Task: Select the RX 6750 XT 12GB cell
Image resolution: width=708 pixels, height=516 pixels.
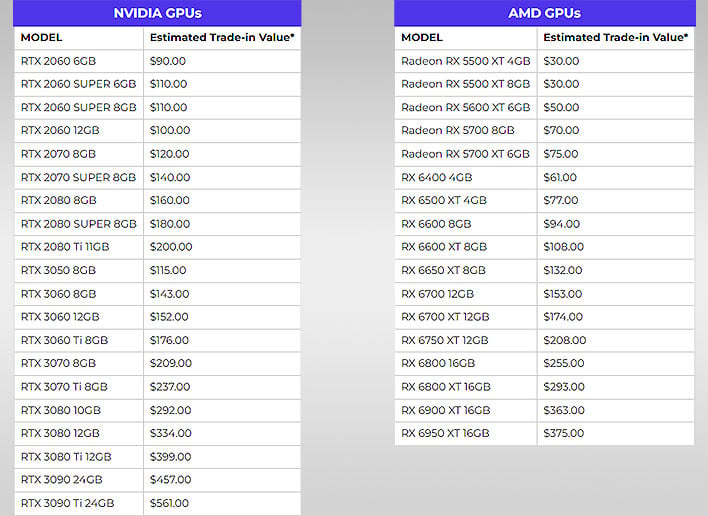Action: click(466, 340)
